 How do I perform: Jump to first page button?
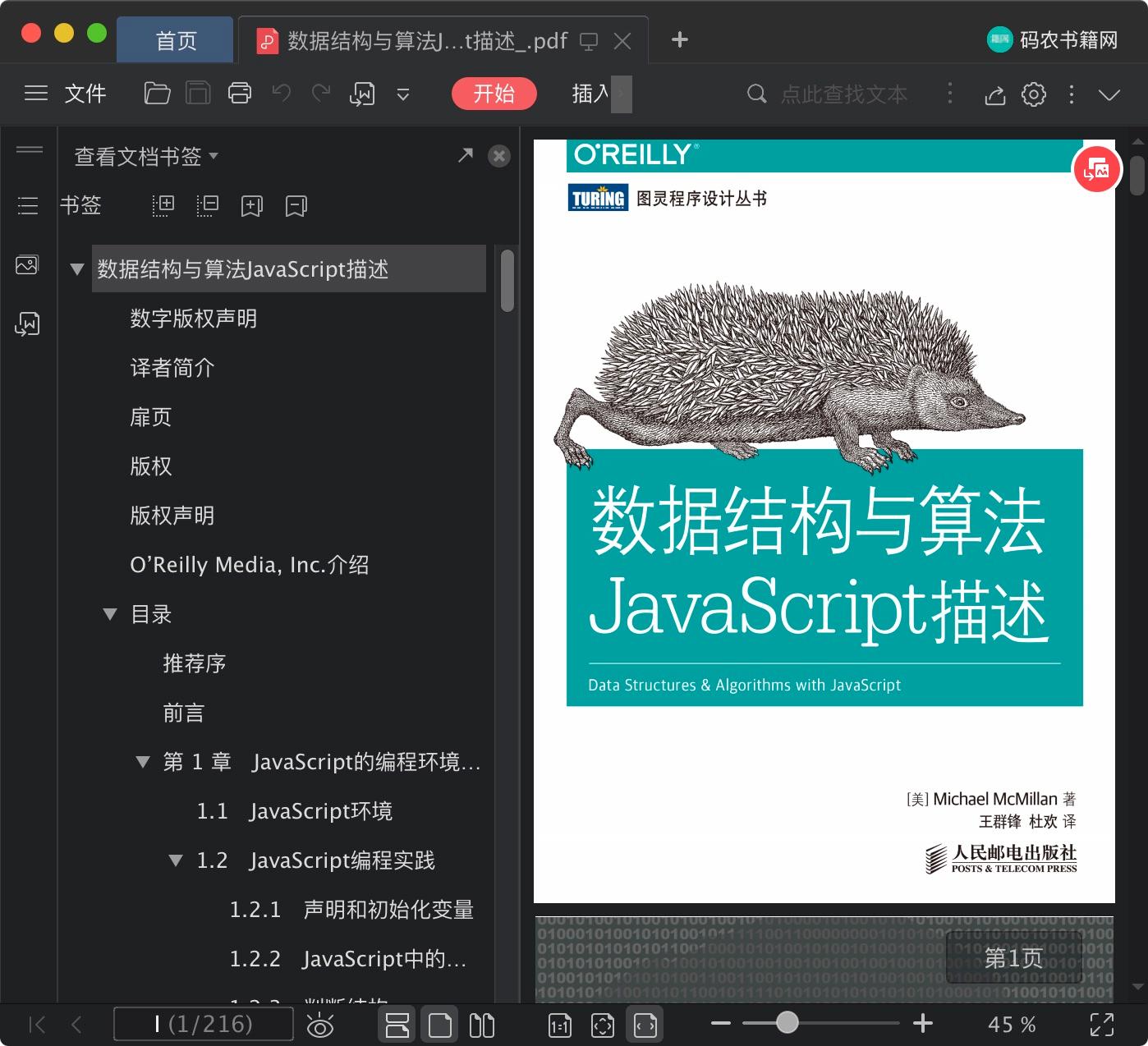tap(37, 1024)
